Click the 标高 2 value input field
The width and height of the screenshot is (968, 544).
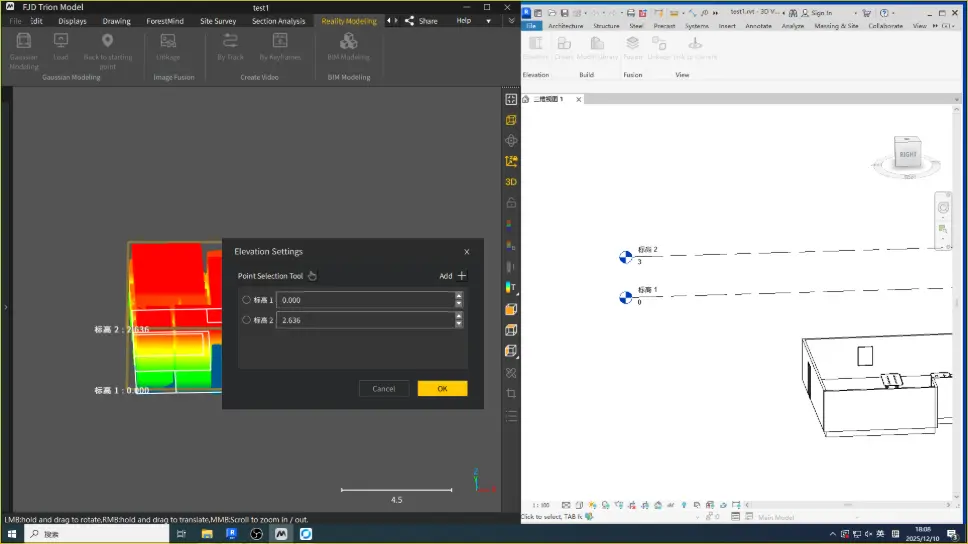click(364, 320)
